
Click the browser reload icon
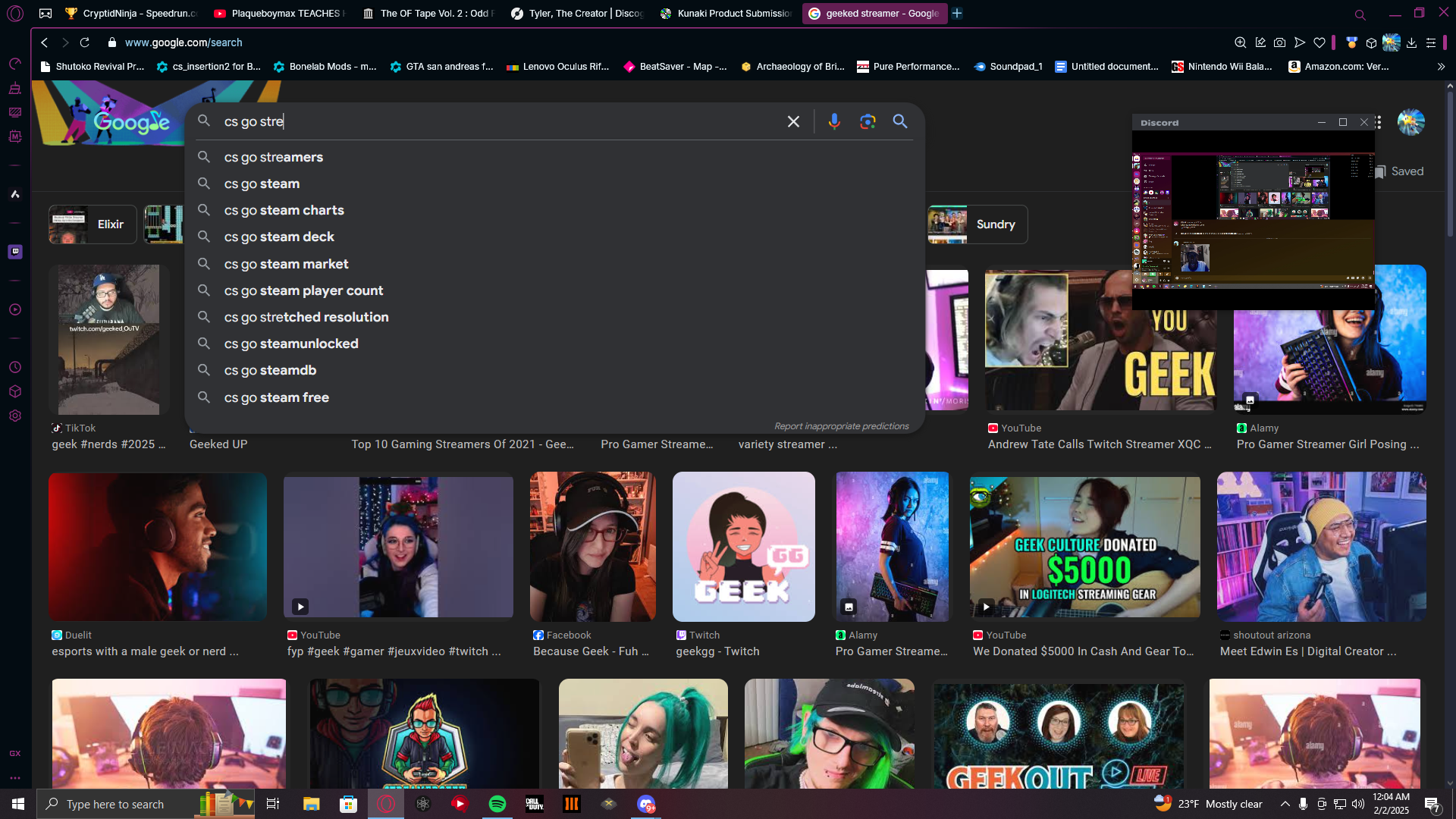(x=85, y=42)
